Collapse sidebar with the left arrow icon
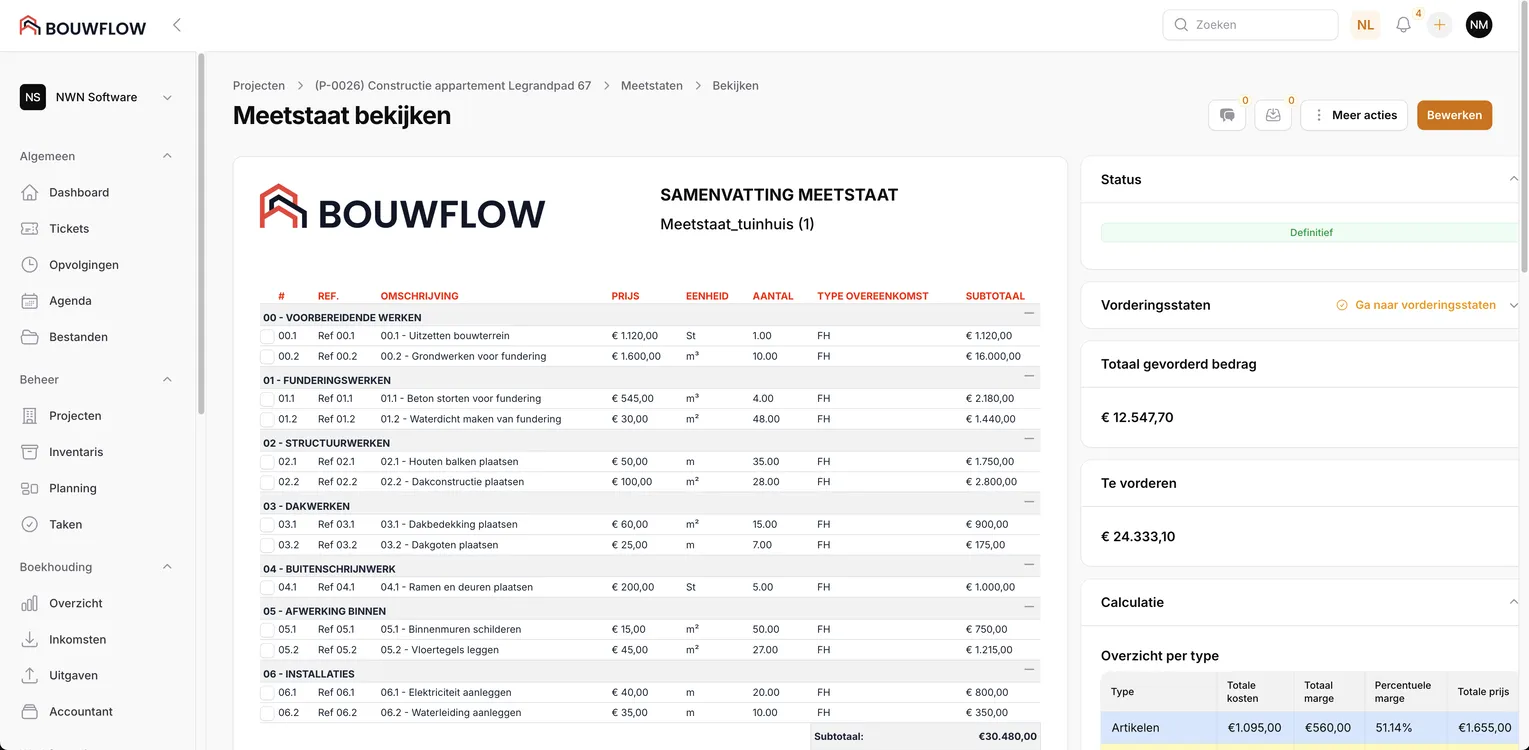The width and height of the screenshot is (1529, 750). tap(177, 25)
